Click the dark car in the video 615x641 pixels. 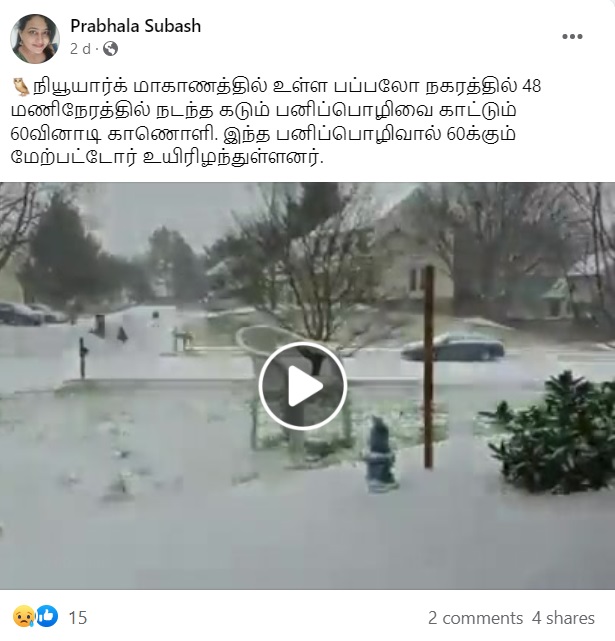(x=453, y=347)
